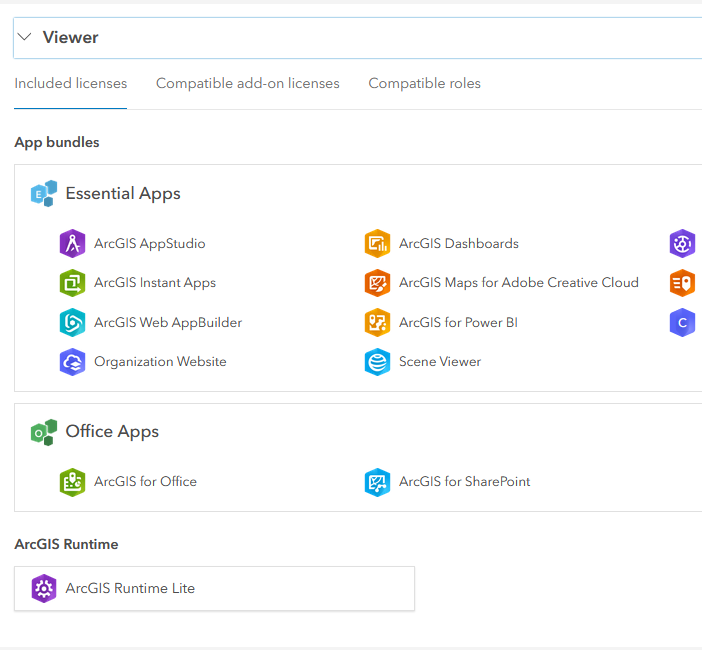Click the Office Apps bundle icon
This screenshot has width=702, height=650.
(x=43, y=432)
